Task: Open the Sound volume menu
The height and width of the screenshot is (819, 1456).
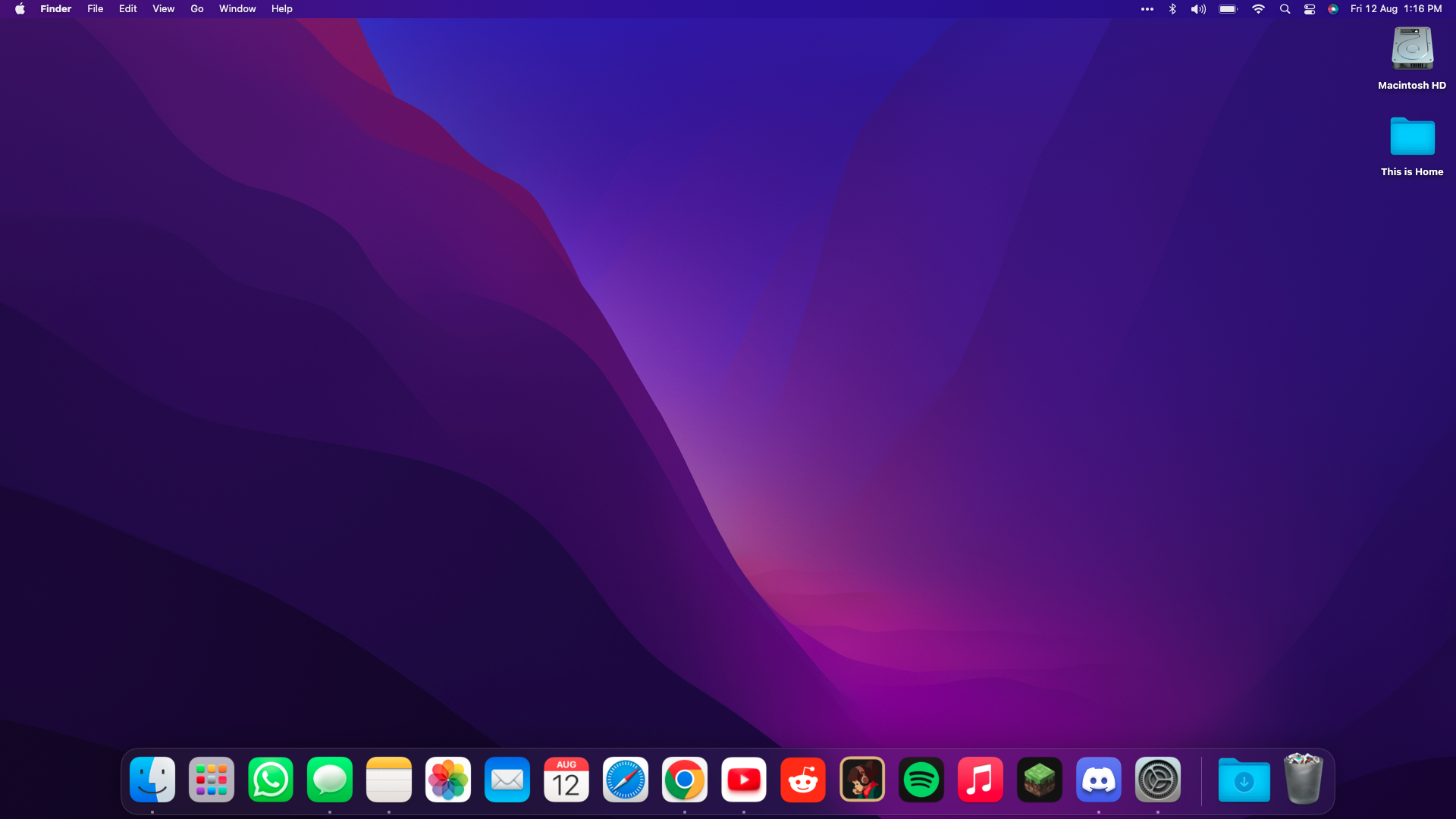Action: pyautogui.click(x=1198, y=9)
